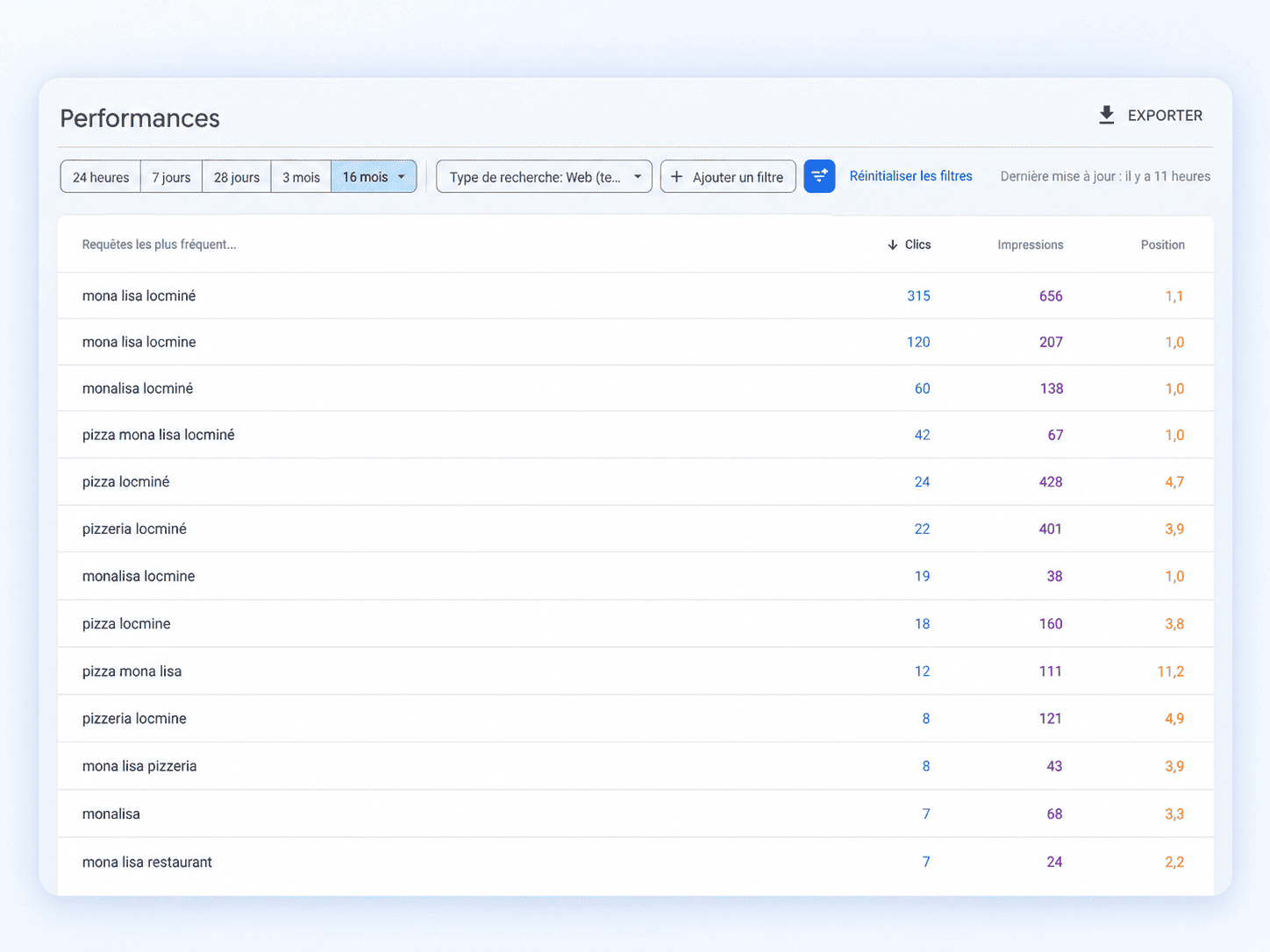Screen dimensions: 1270x952
Task: Click the 428 impressions value
Action: [1051, 482]
